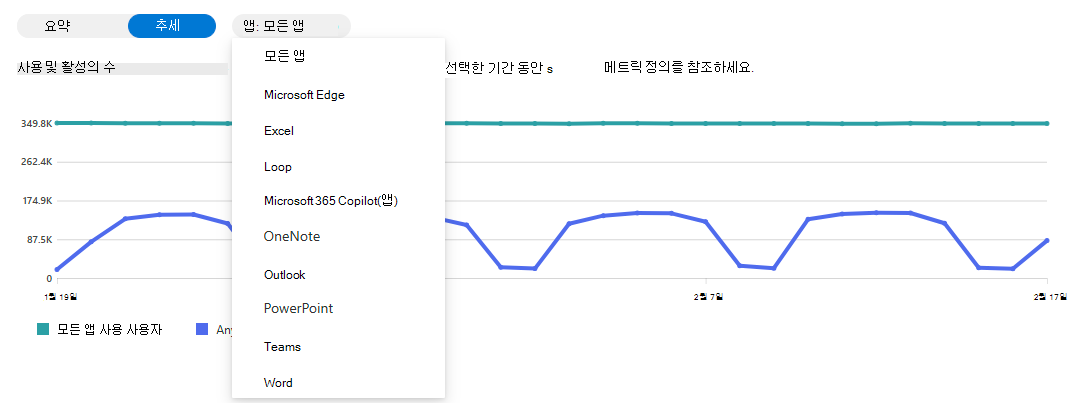1074x403 pixels.
Task: Select OneNote in the dropdown
Action: [x=292, y=237]
